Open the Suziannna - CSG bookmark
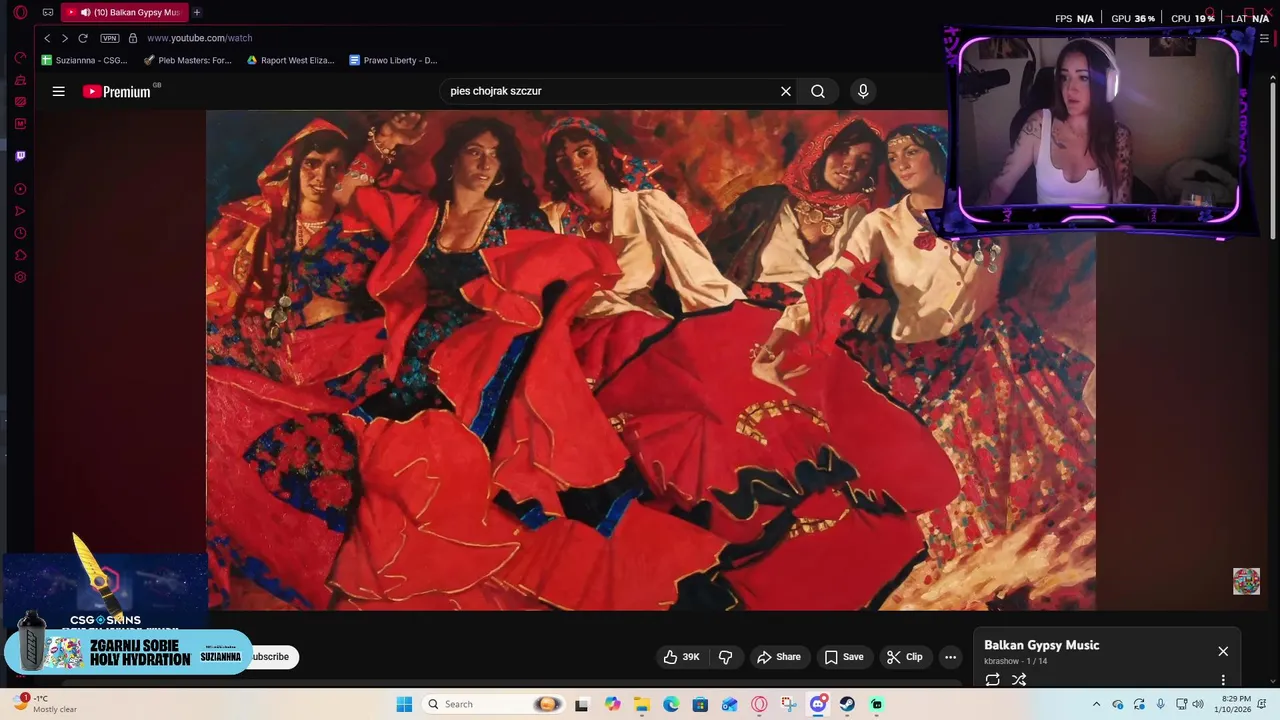This screenshot has width=1280, height=720. pyautogui.click(x=85, y=60)
